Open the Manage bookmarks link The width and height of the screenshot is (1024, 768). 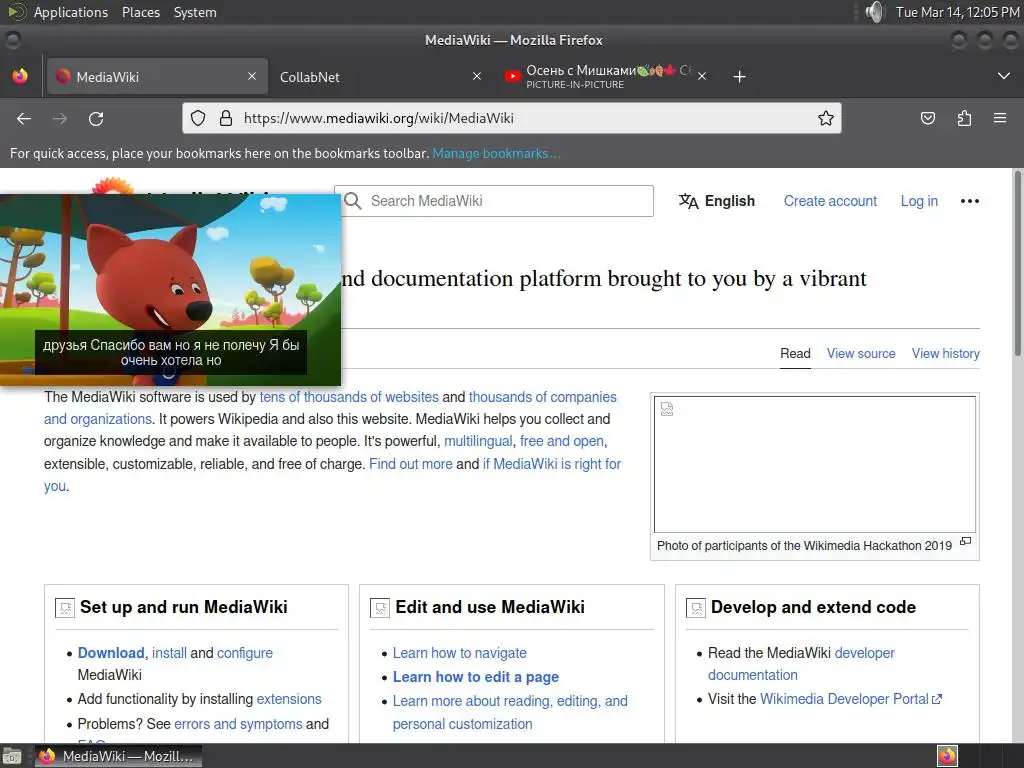click(496, 153)
